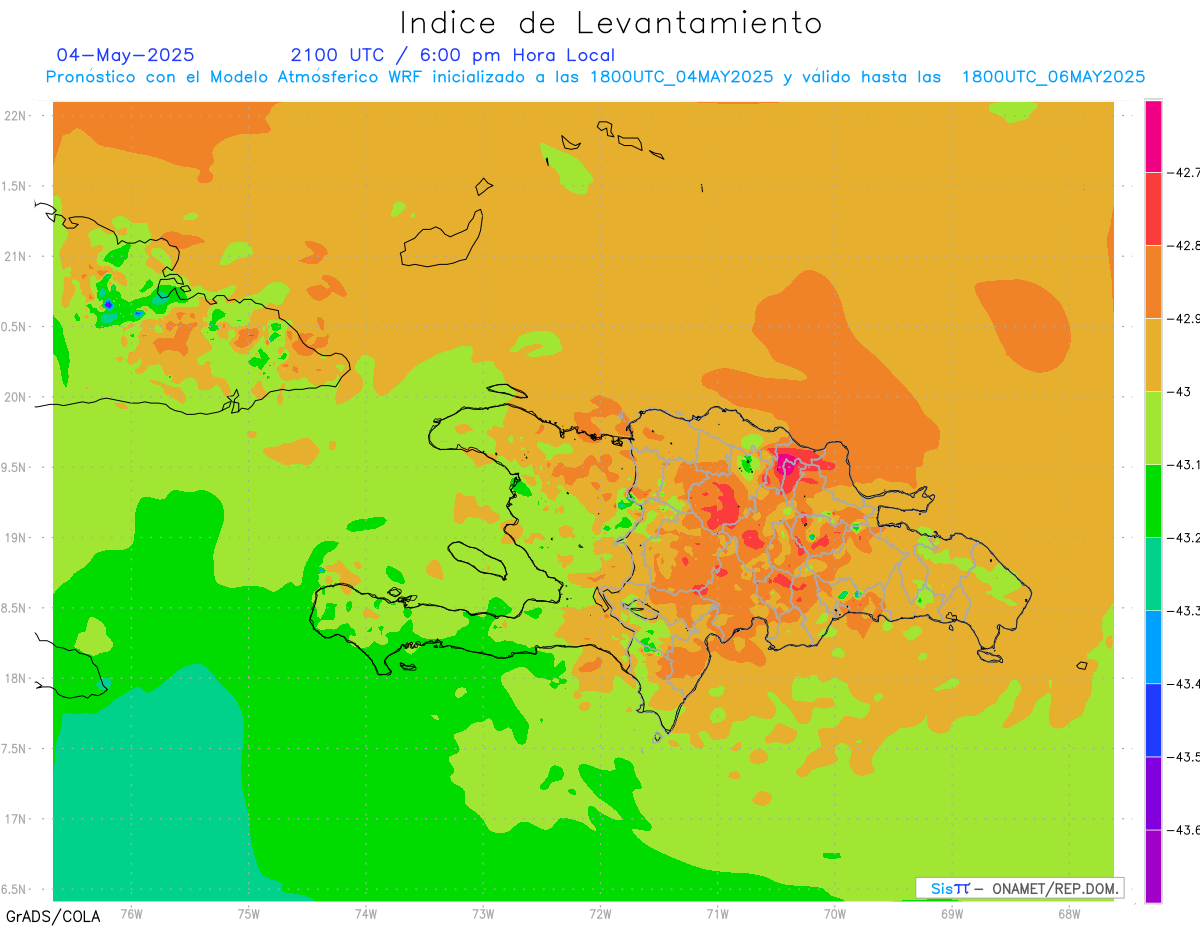Click the magenta swatch atop the color legend
The width and height of the screenshot is (1200, 927).
[1153, 136]
